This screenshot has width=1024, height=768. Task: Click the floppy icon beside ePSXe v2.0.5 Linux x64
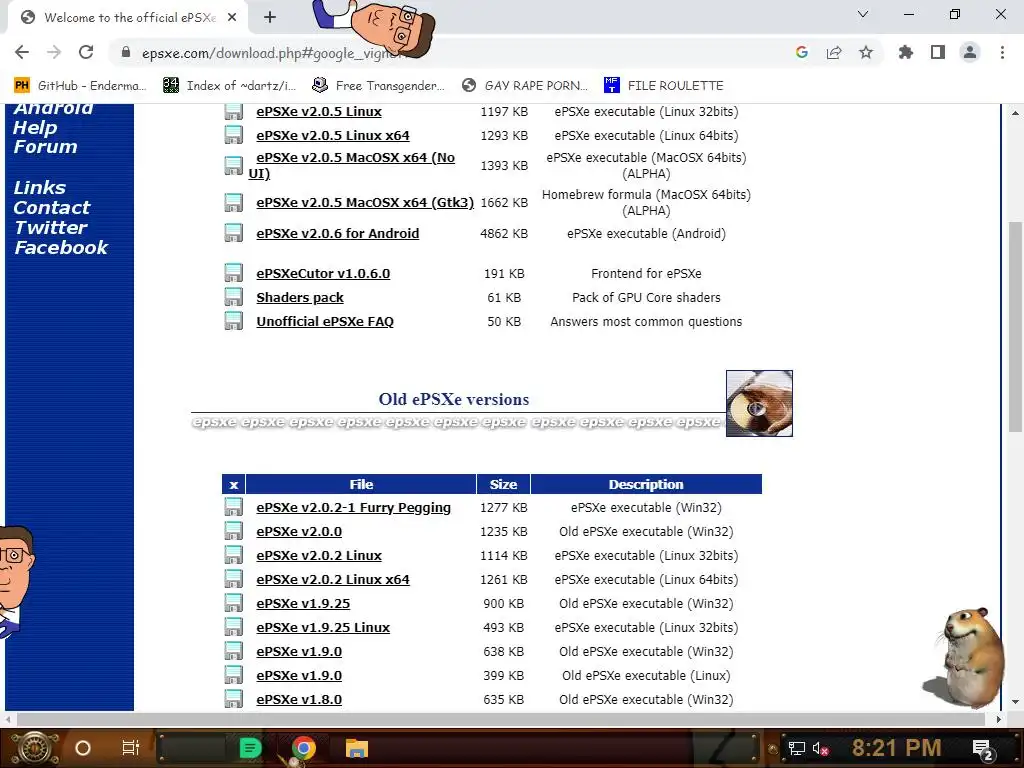coord(233,135)
